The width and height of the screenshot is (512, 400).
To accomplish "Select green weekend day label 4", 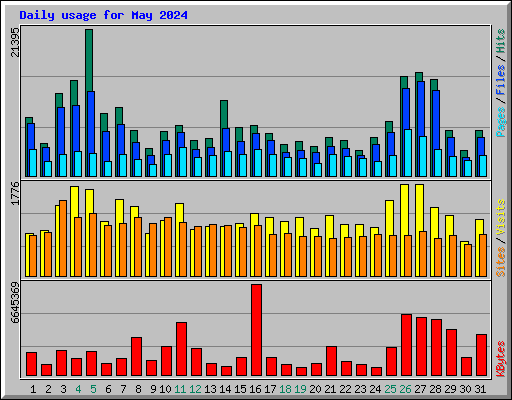I will [x=78, y=389].
